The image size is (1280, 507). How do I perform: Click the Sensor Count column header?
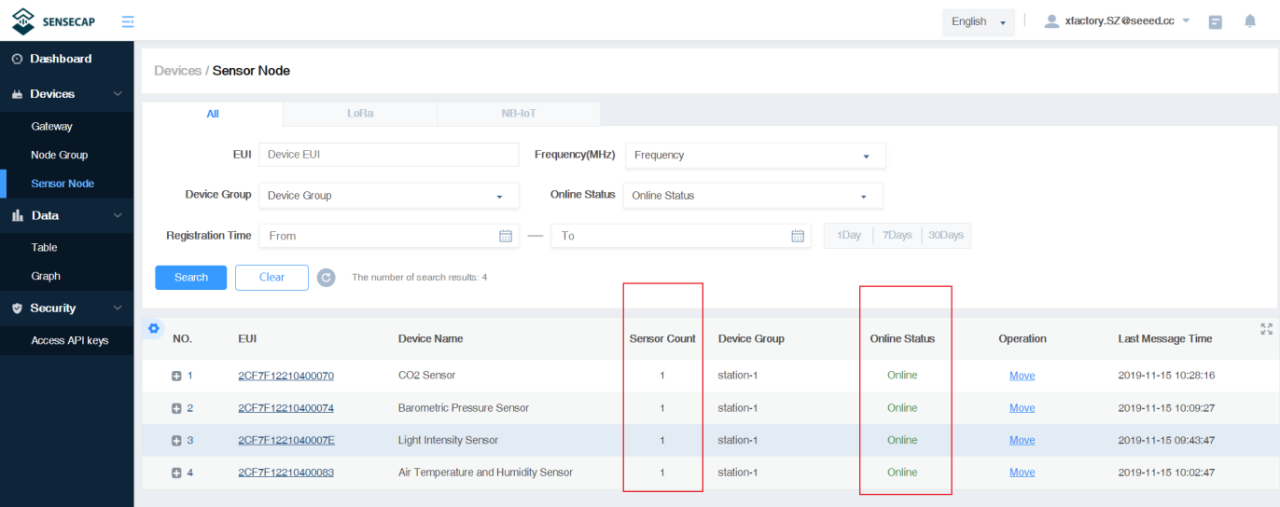(x=662, y=339)
